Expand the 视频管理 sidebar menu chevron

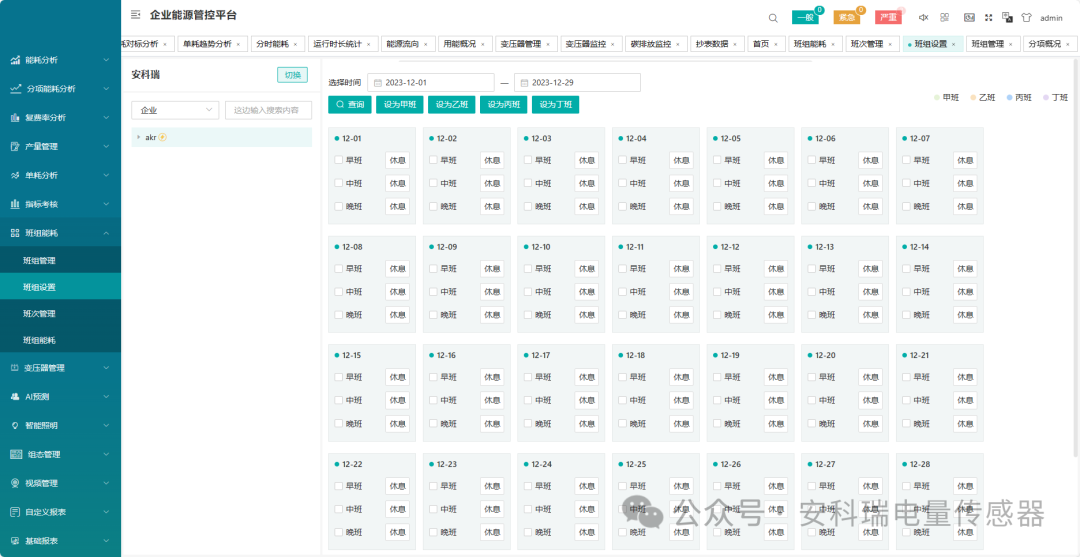point(106,483)
